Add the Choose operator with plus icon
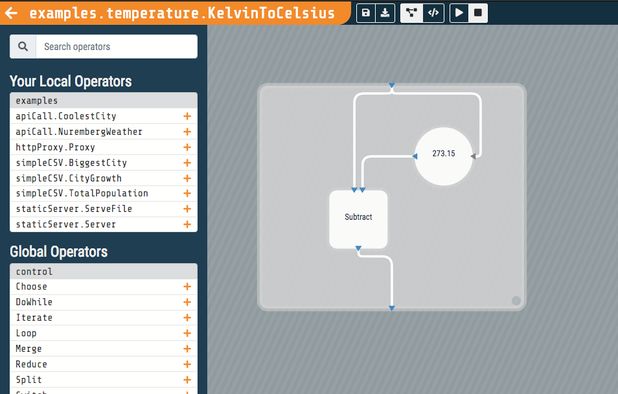Viewport: 618px width, 394px height. [187, 286]
